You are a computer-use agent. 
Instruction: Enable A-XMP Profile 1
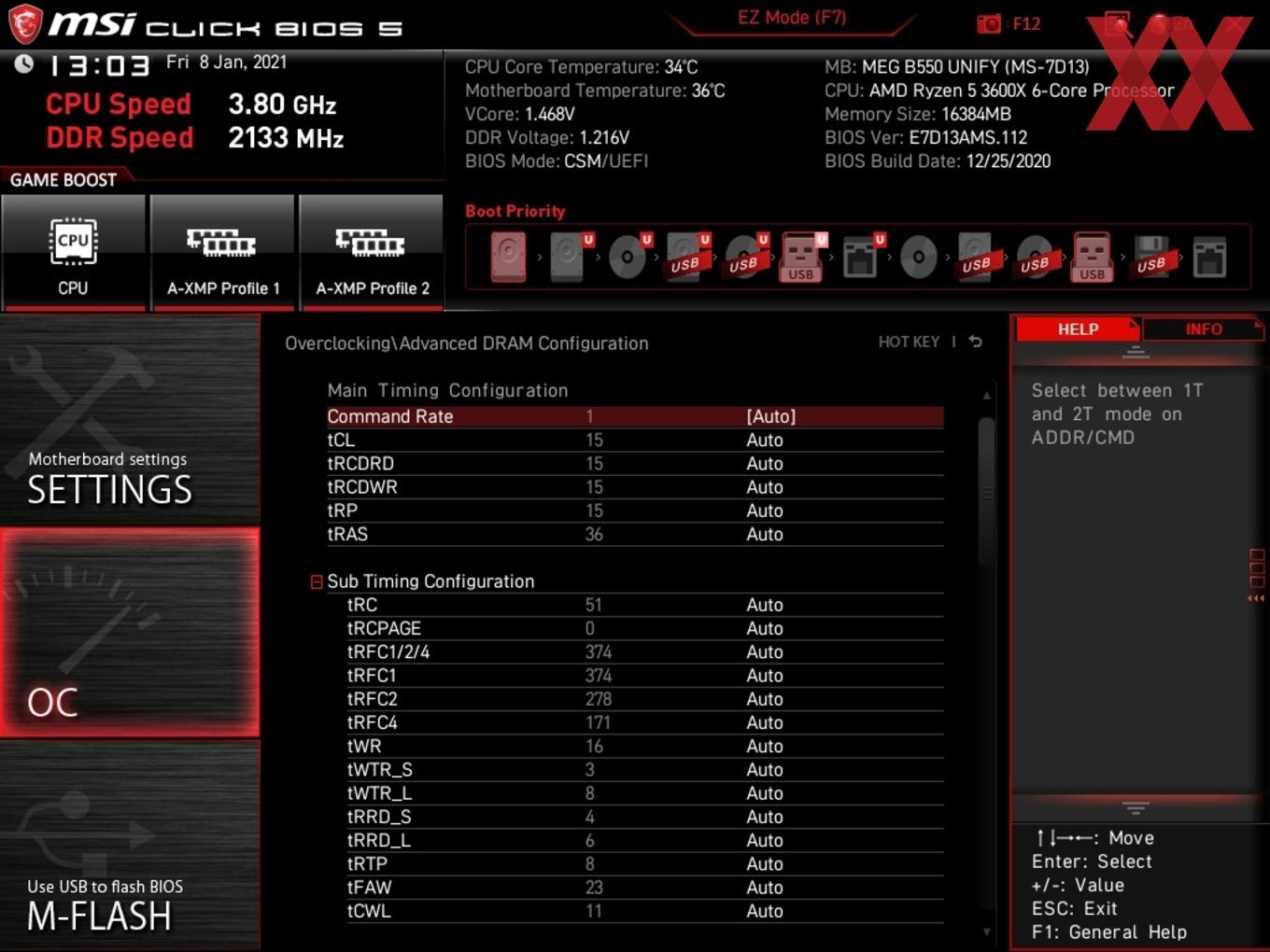222,252
